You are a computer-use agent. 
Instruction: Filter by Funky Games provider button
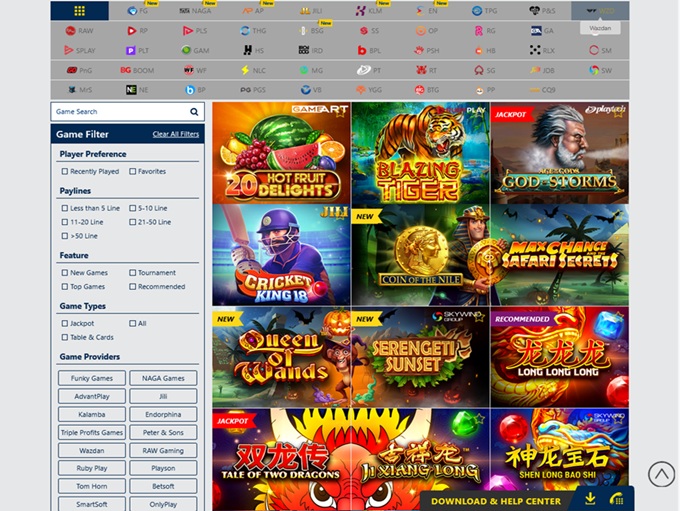pos(92,378)
